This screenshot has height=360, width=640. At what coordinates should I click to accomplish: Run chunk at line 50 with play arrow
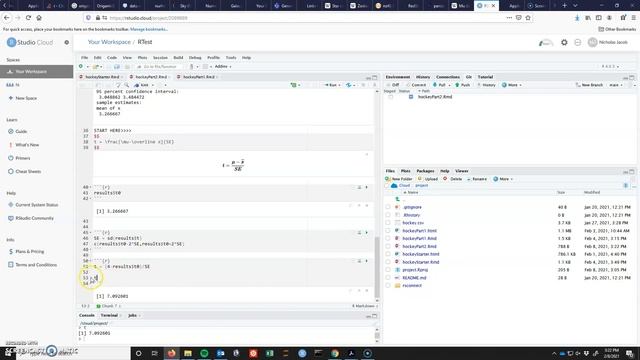[367, 261]
